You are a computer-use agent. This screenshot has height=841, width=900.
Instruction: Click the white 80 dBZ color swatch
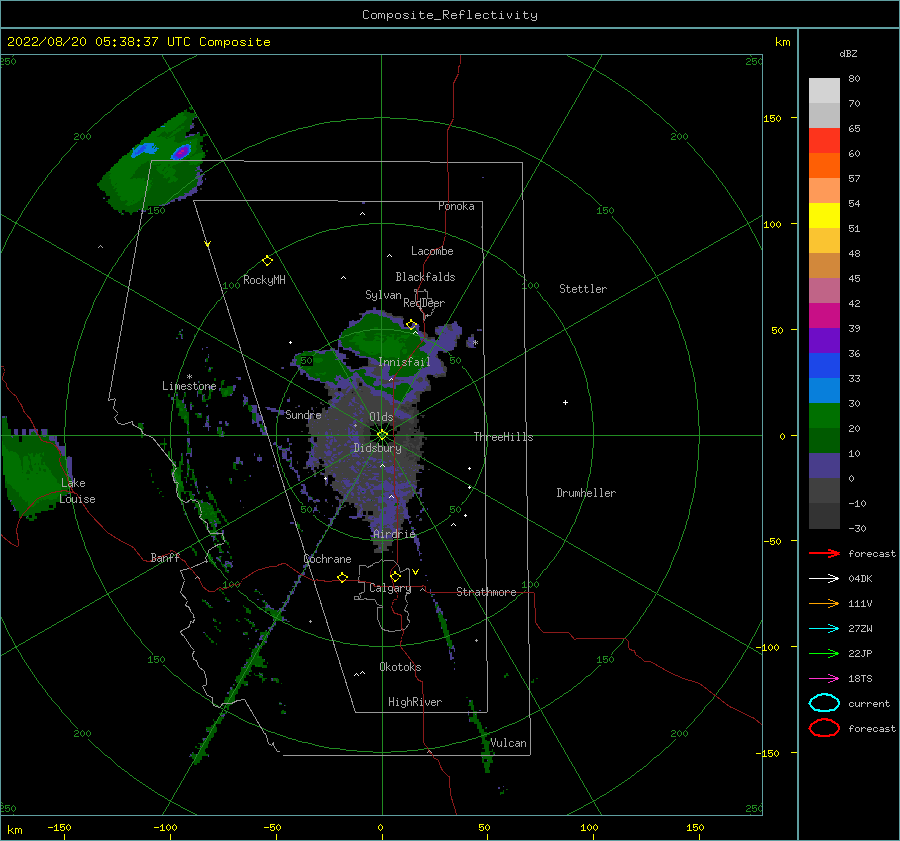[824, 91]
